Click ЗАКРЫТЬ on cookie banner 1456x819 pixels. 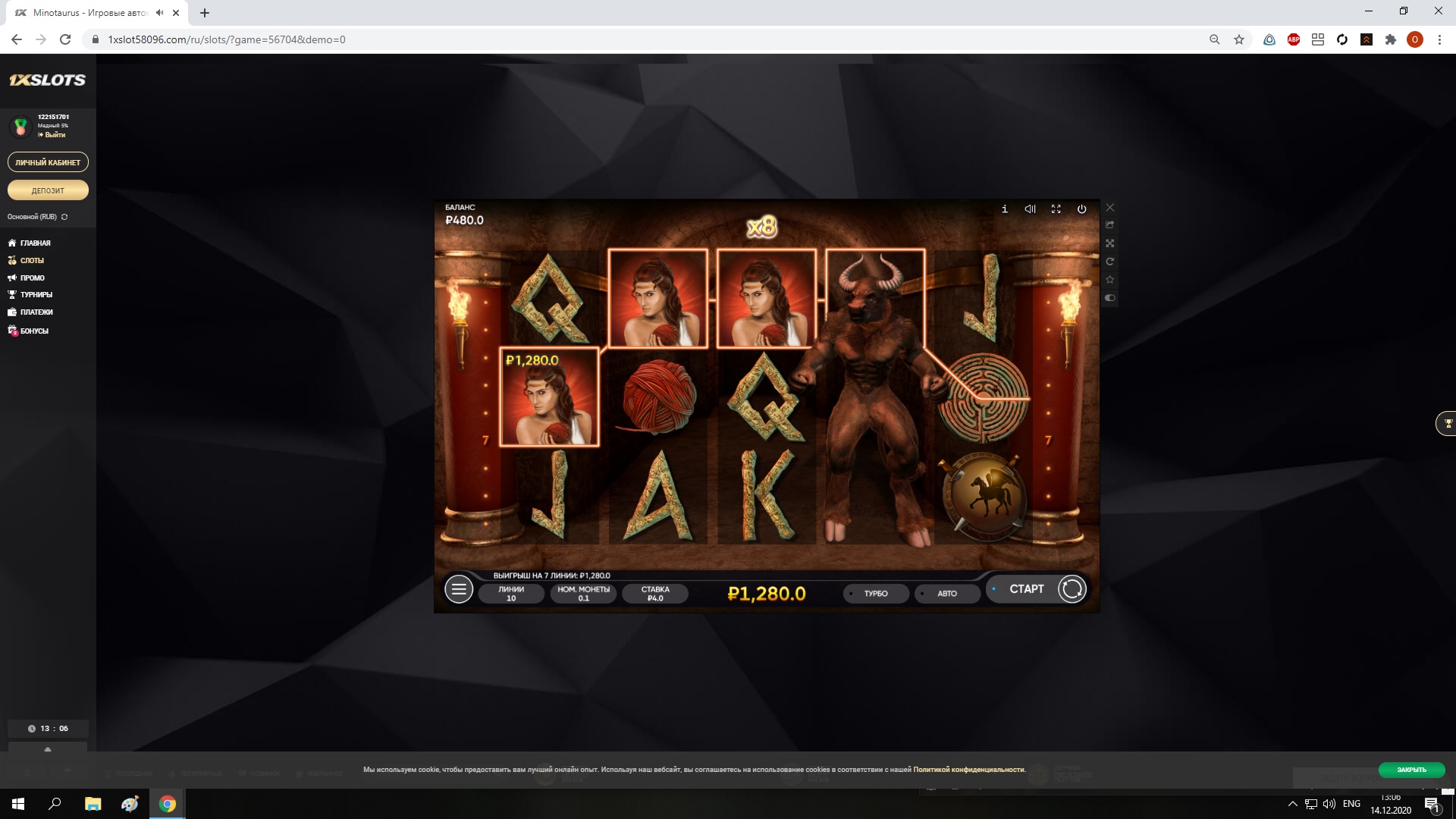coord(1411,770)
